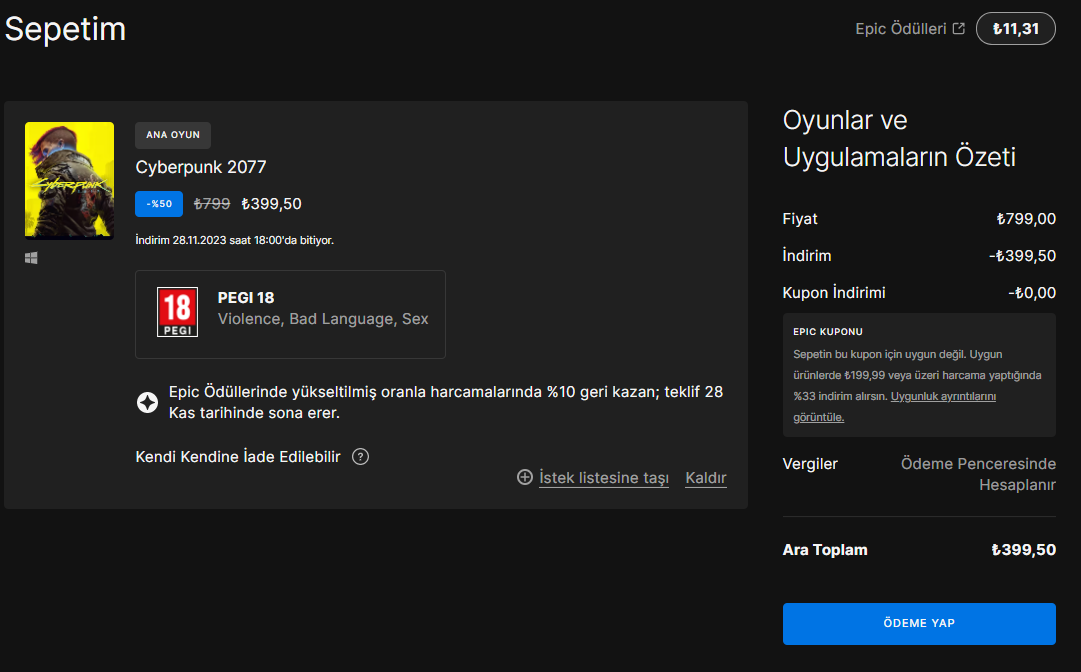This screenshot has height=672, width=1081.
Task: Click the PEGI 18 rating icon
Action: (x=177, y=312)
